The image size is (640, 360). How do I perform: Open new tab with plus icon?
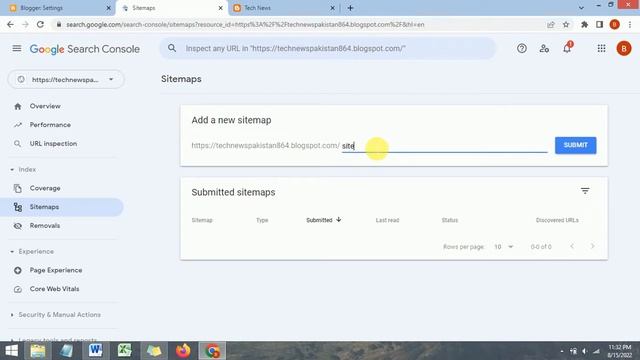pos(350,8)
